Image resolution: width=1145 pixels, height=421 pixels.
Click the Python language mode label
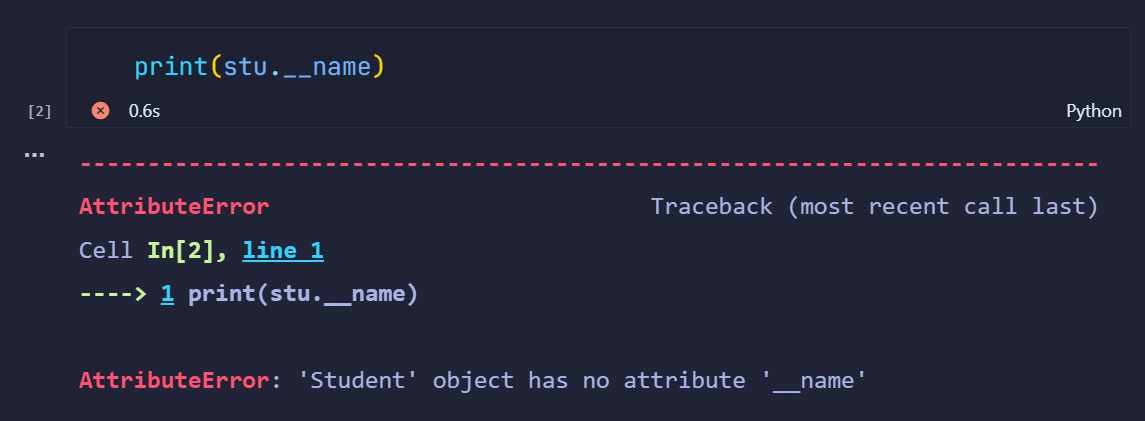pyautogui.click(x=1094, y=111)
